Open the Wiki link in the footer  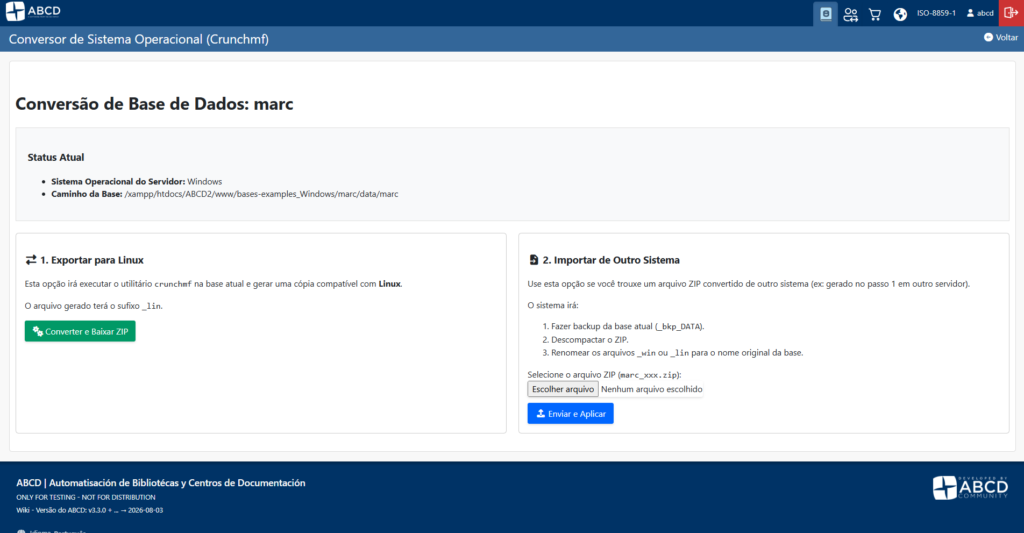[23, 510]
